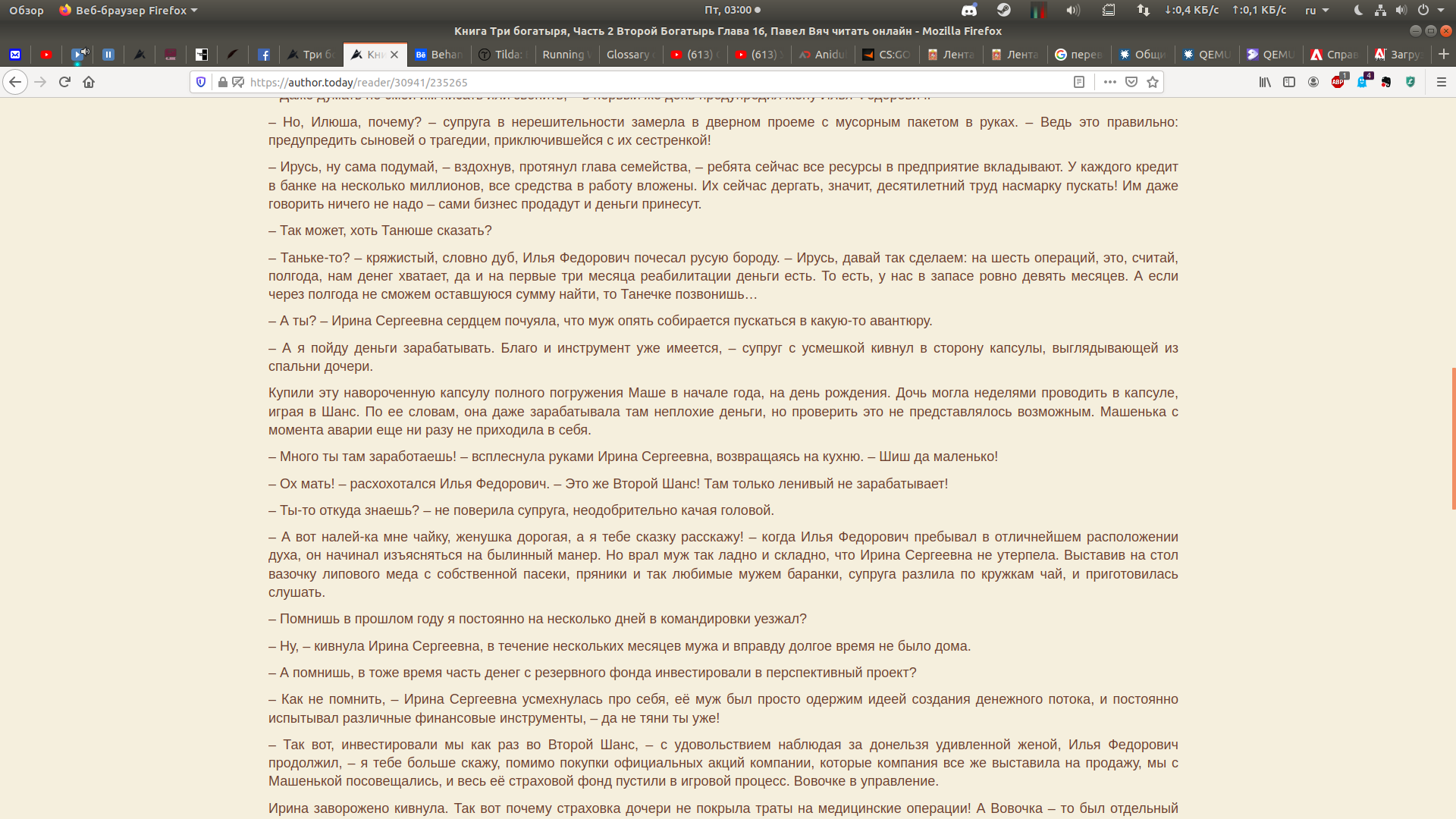Open Ghostery extension icon
This screenshot has height=819, width=1456.
coord(1363,82)
